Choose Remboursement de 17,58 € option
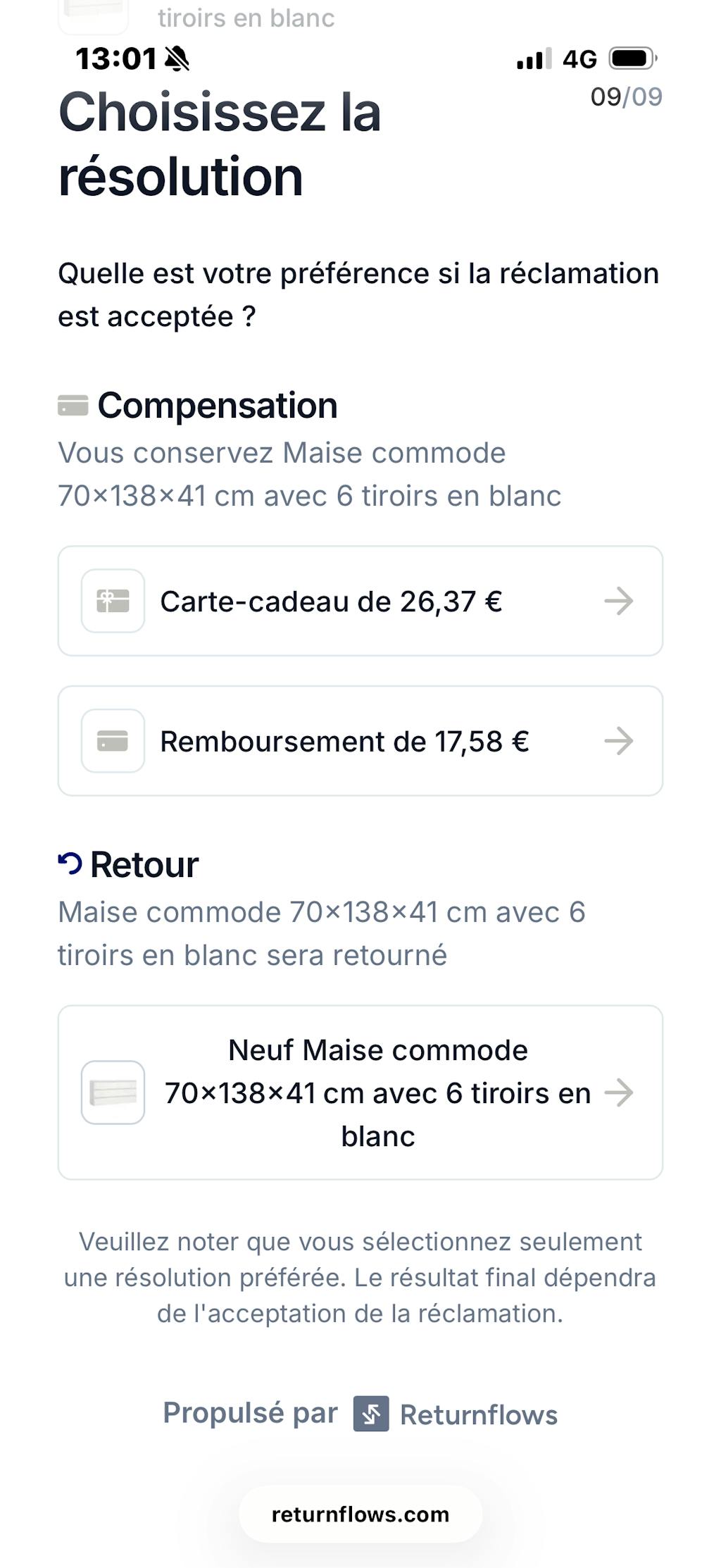Image resolution: width=721 pixels, height=1568 pixels. tap(344, 742)
